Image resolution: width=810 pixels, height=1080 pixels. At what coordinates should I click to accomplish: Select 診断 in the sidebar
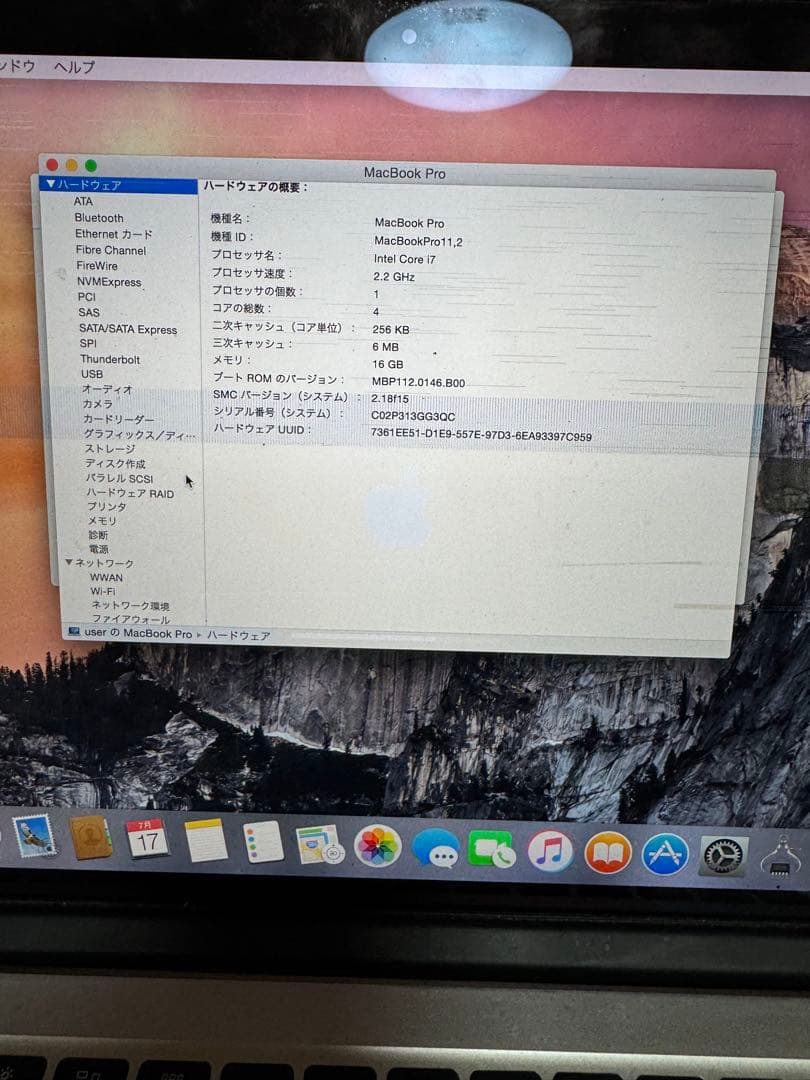tap(98, 535)
